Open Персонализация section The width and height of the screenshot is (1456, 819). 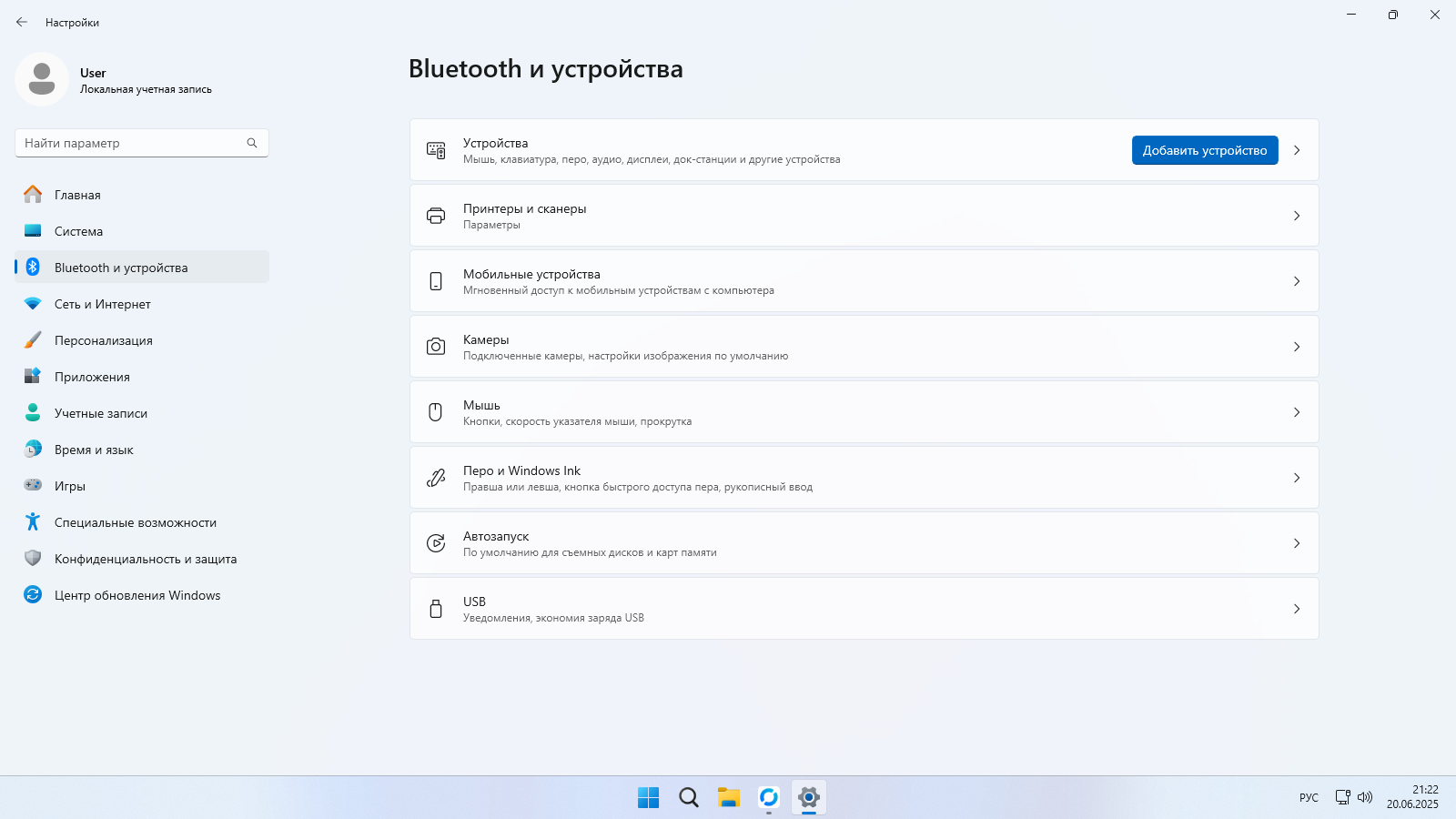pos(142,340)
